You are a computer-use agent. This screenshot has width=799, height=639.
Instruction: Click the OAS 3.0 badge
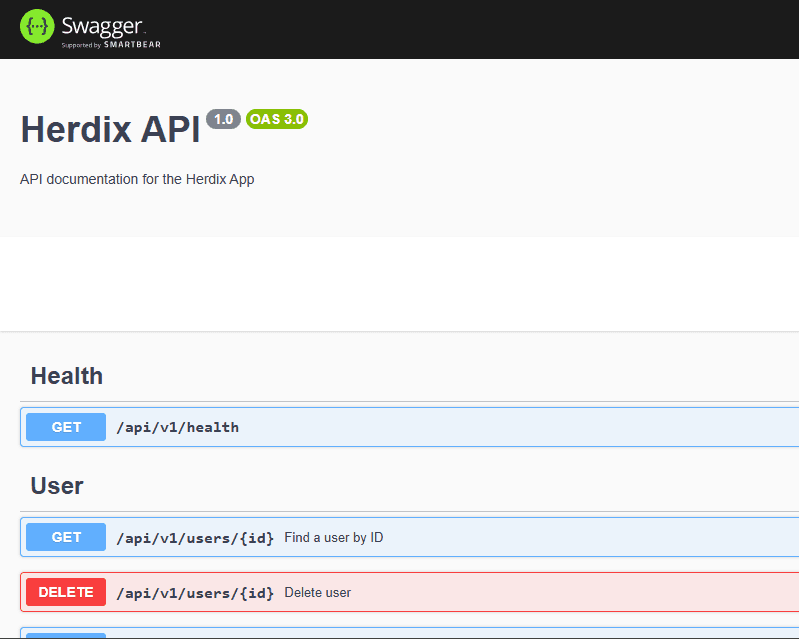[x=277, y=119]
